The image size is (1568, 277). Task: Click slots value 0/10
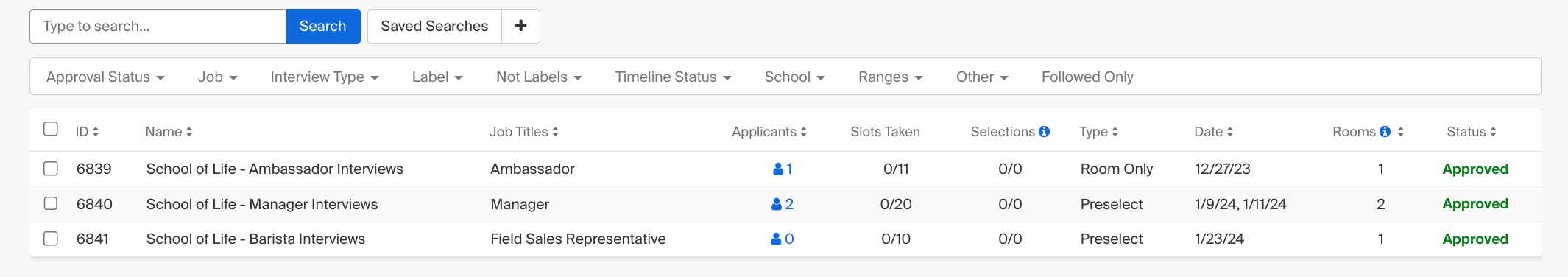point(896,239)
